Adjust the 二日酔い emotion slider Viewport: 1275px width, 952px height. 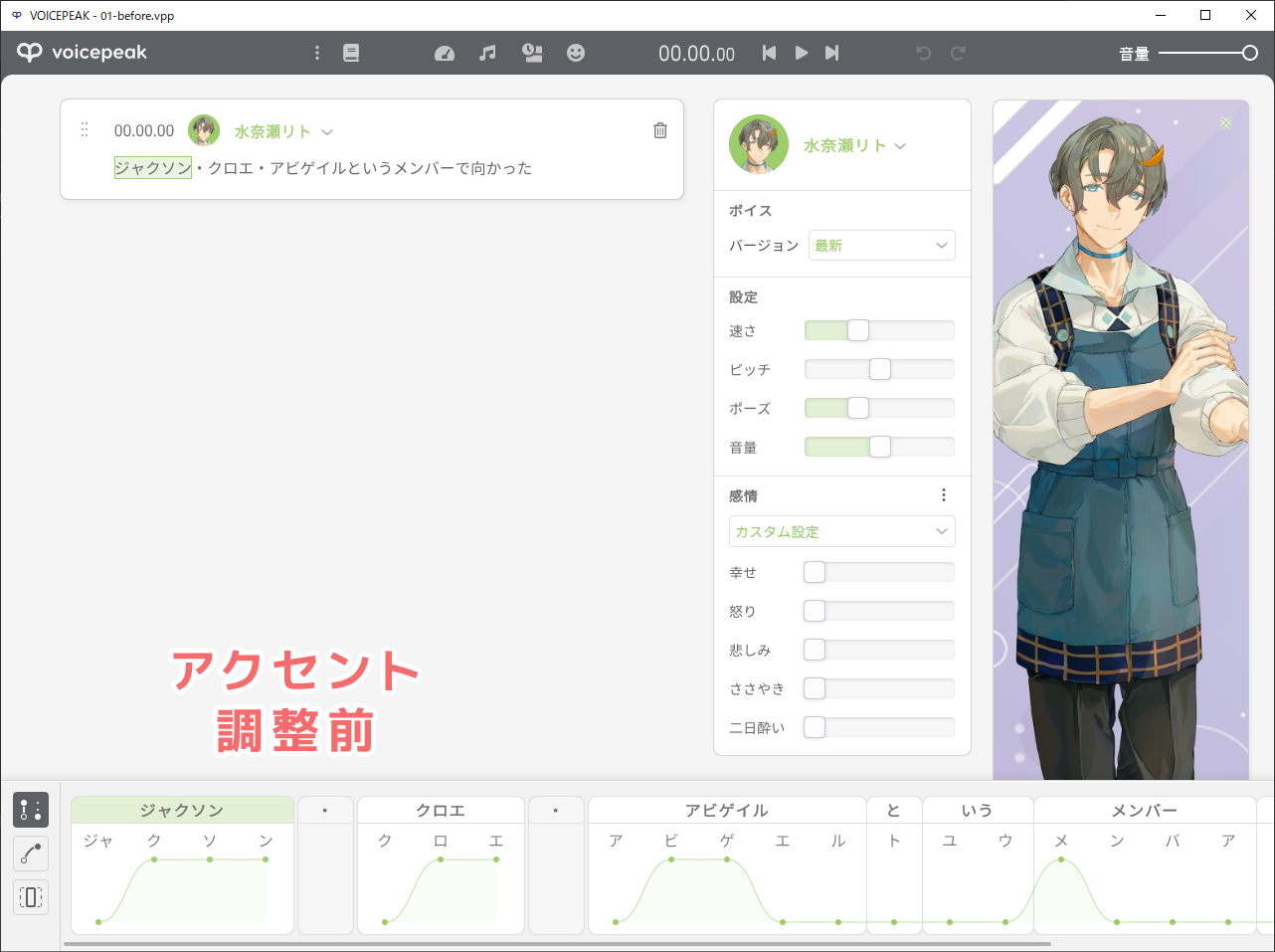(x=879, y=727)
